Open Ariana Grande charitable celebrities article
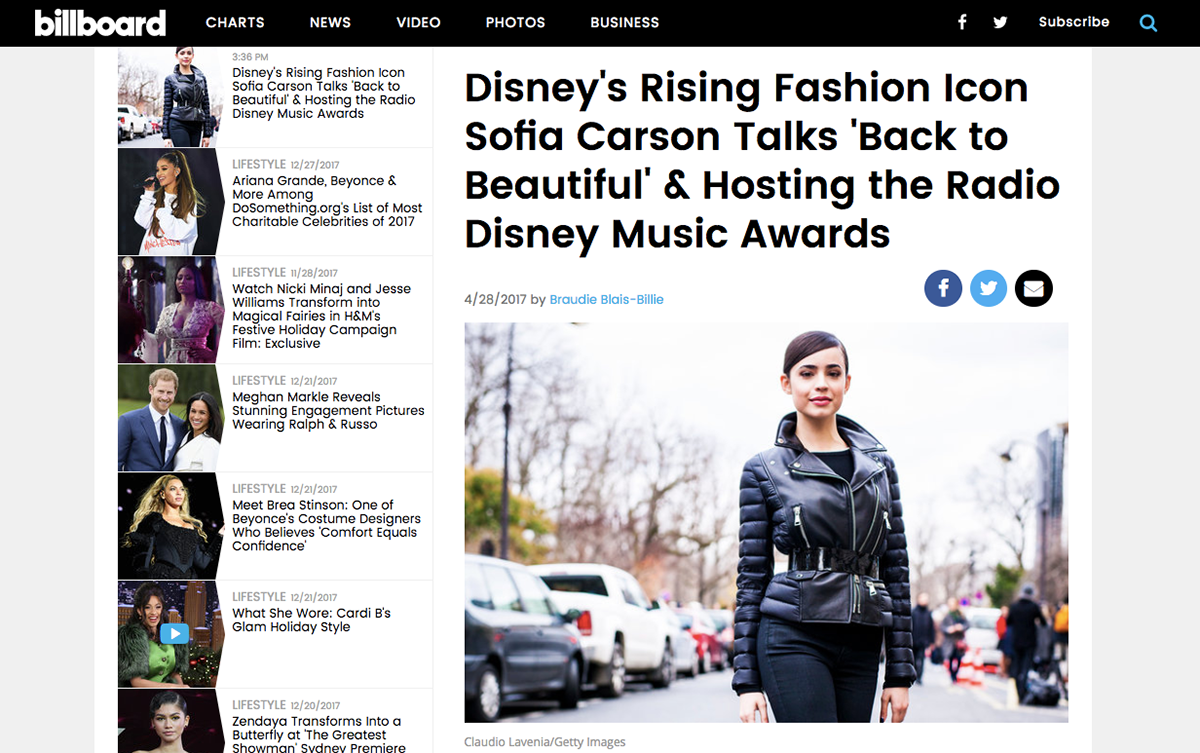Viewport: 1200px width, 753px height. pyautogui.click(x=327, y=201)
